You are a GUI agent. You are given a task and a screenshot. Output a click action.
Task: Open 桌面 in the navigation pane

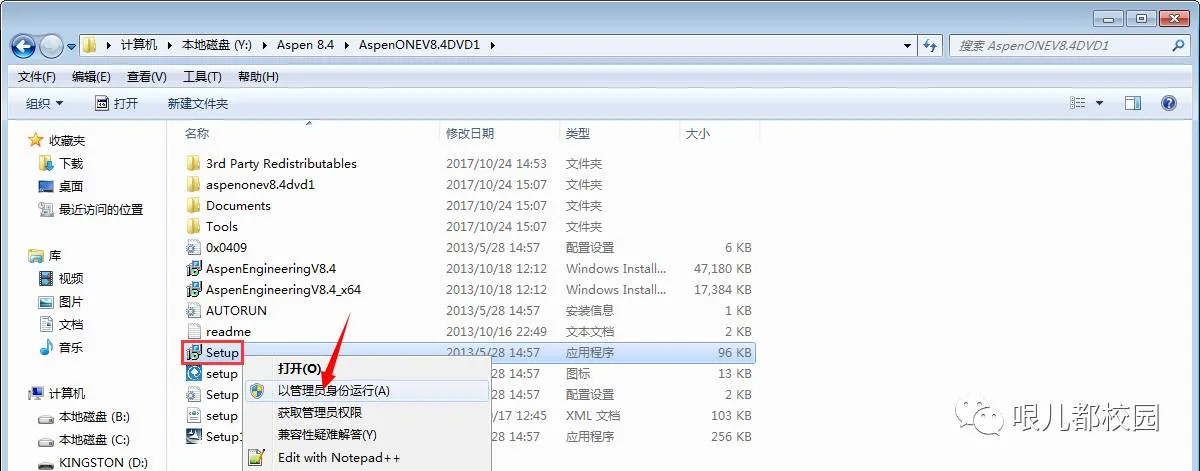coord(70,186)
